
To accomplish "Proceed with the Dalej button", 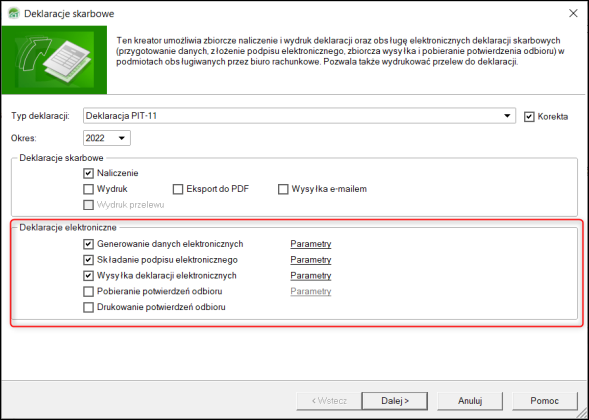I will pos(394,401).
